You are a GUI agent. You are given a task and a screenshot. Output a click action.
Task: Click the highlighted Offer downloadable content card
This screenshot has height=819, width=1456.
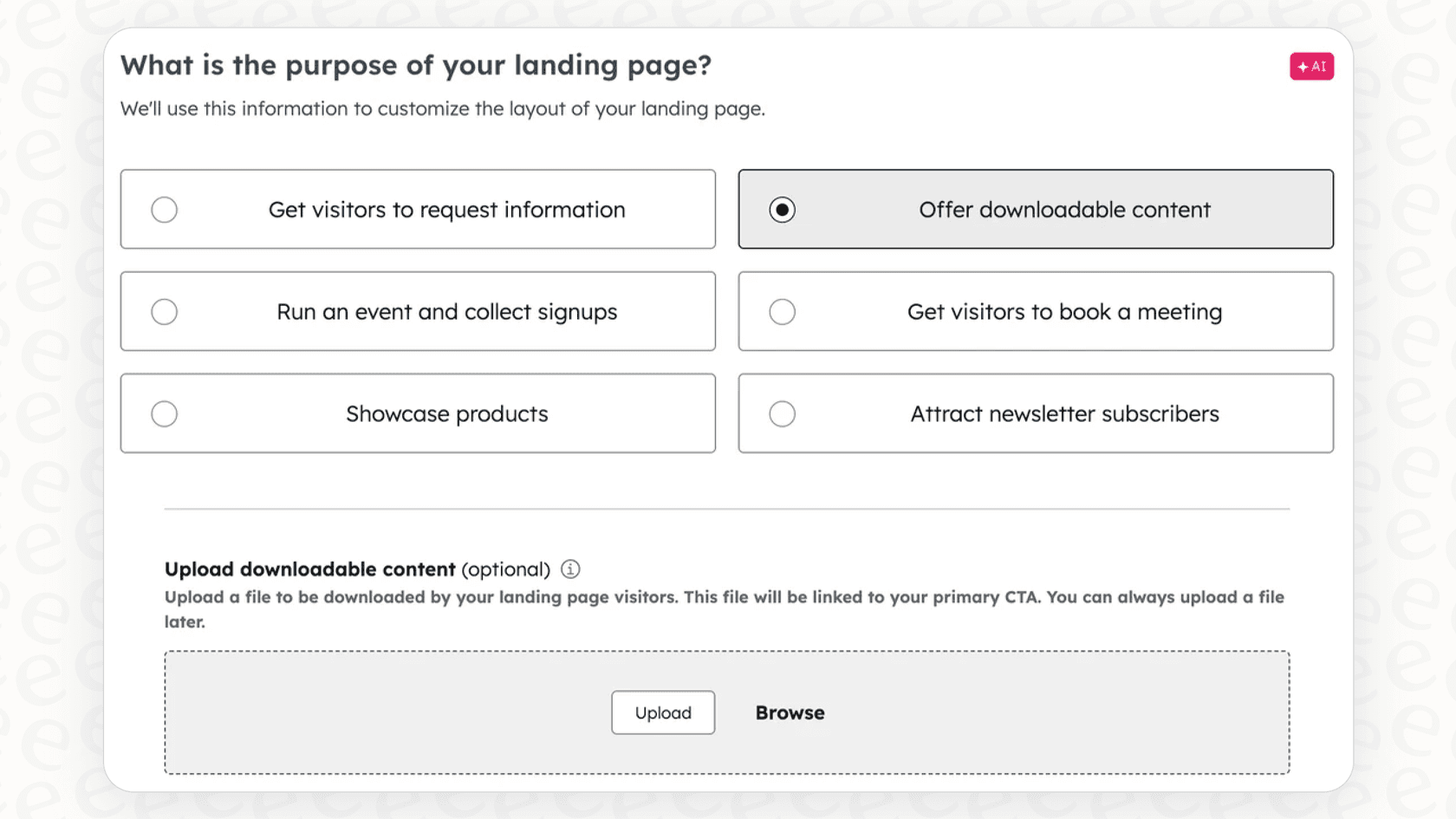(x=1036, y=209)
